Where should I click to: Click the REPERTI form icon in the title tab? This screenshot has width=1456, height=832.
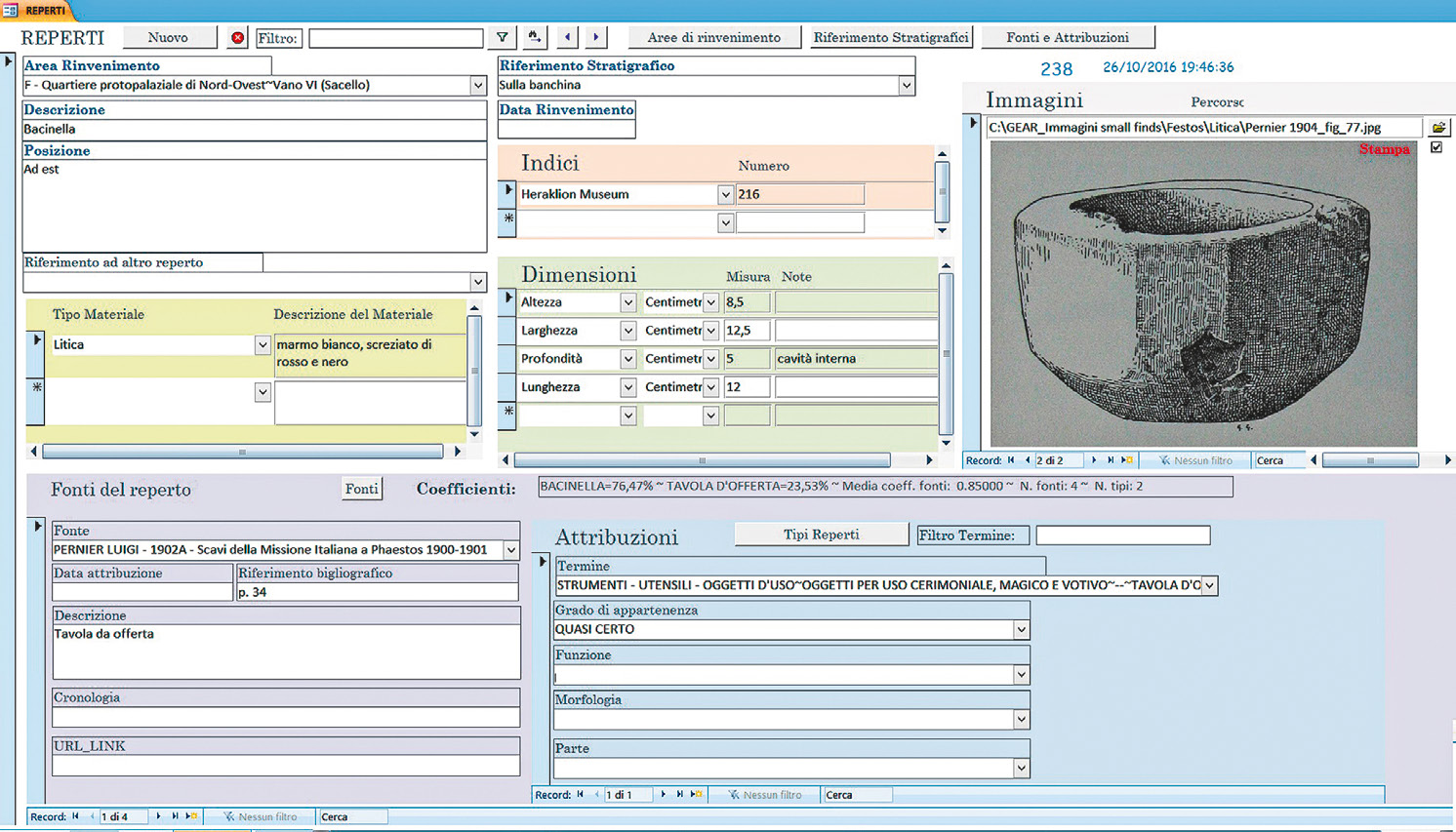[x=10, y=10]
